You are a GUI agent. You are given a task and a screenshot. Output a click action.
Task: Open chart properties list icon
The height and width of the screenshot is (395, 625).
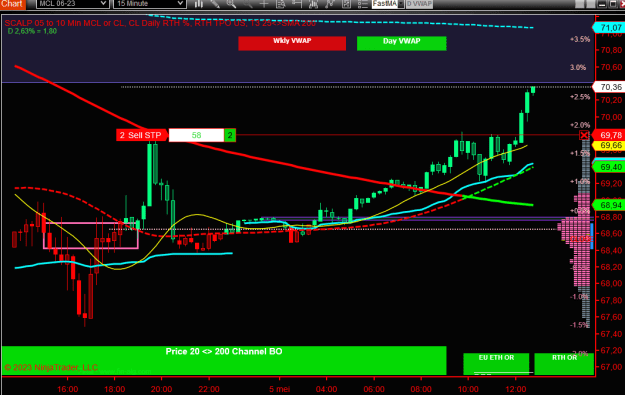pyautogui.click(x=362, y=4)
